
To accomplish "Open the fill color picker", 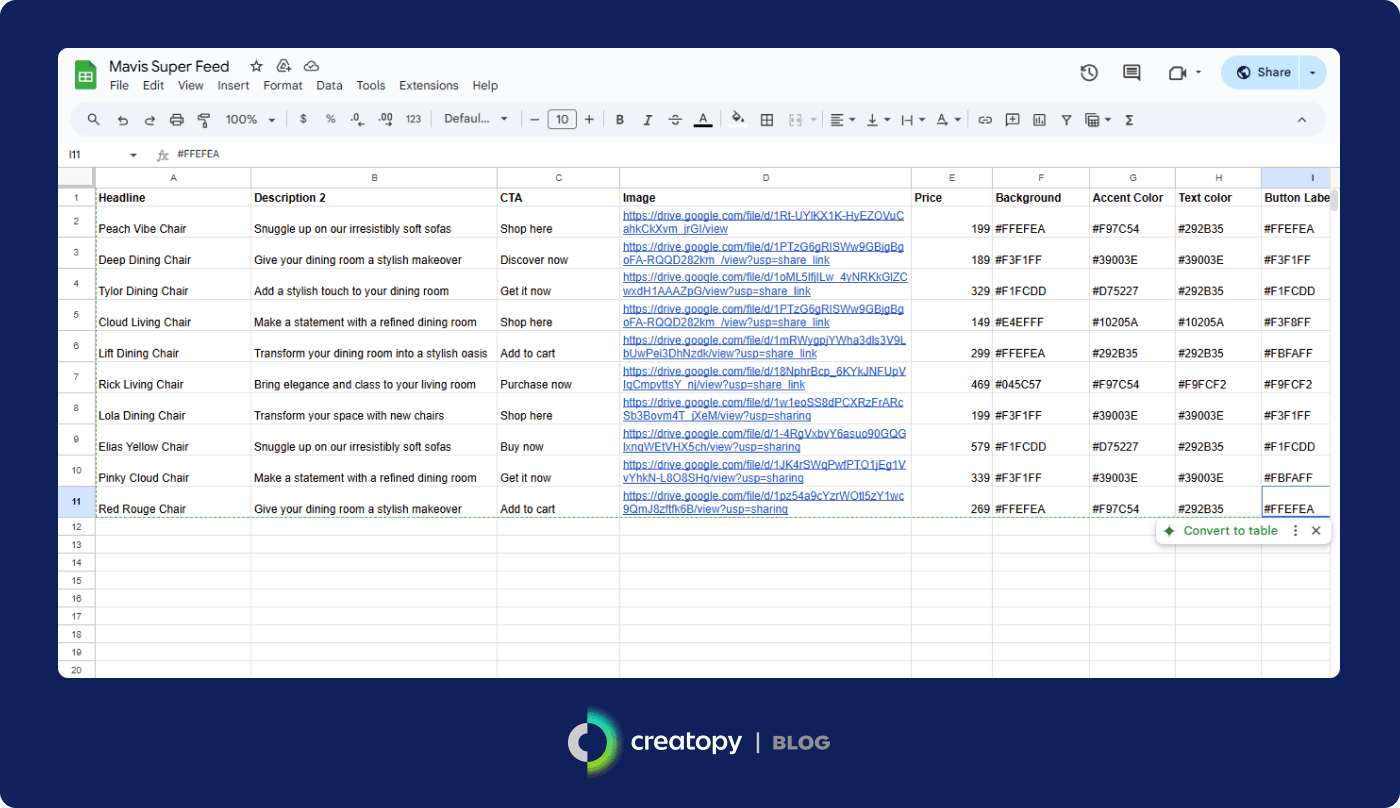I will (738, 120).
